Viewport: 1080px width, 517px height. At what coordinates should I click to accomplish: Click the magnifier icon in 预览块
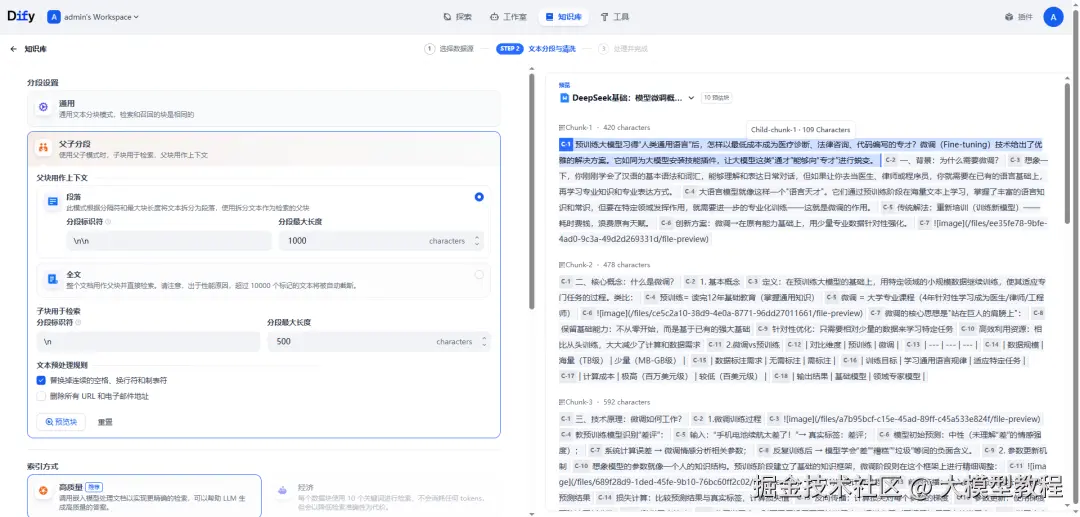(49, 422)
